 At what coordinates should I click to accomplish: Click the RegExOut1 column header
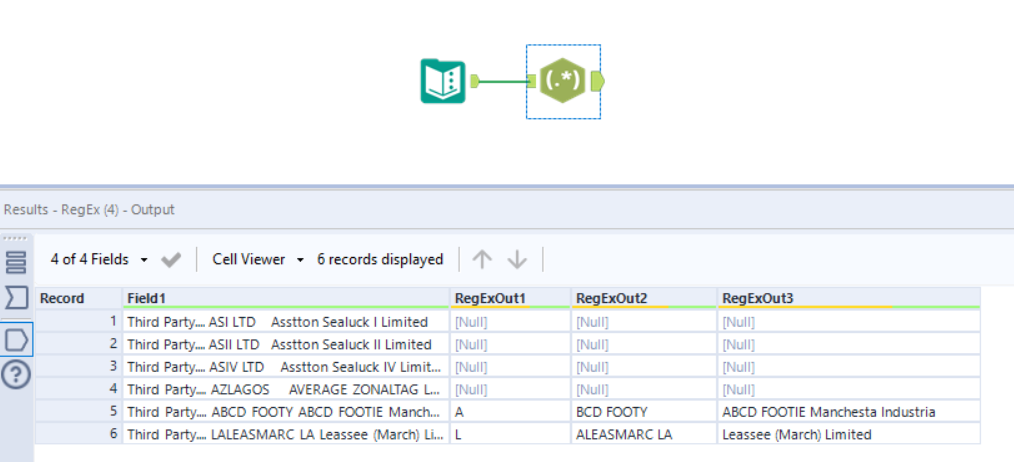pos(510,298)
